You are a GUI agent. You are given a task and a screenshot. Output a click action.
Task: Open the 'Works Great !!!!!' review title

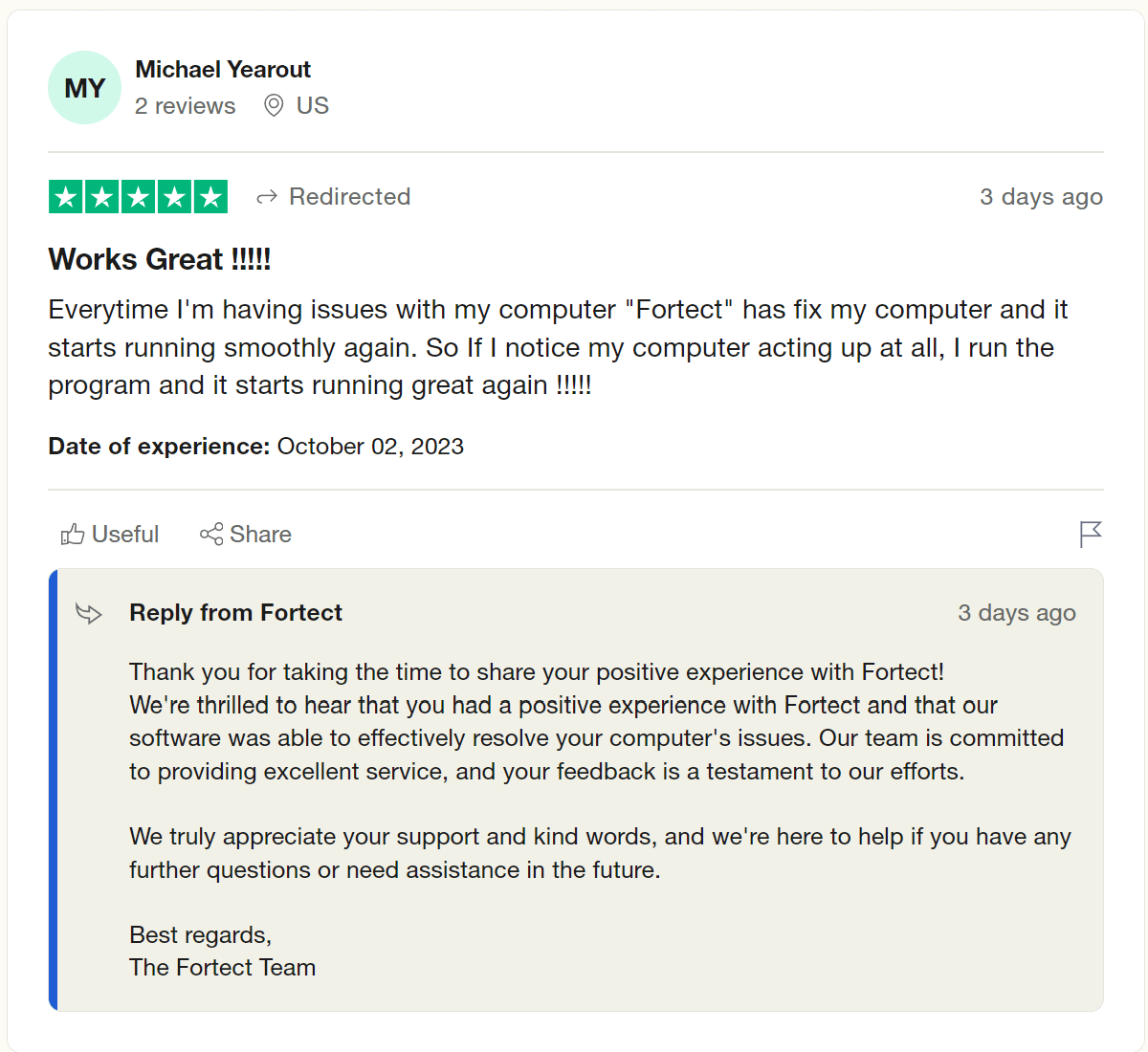(160, 259)
